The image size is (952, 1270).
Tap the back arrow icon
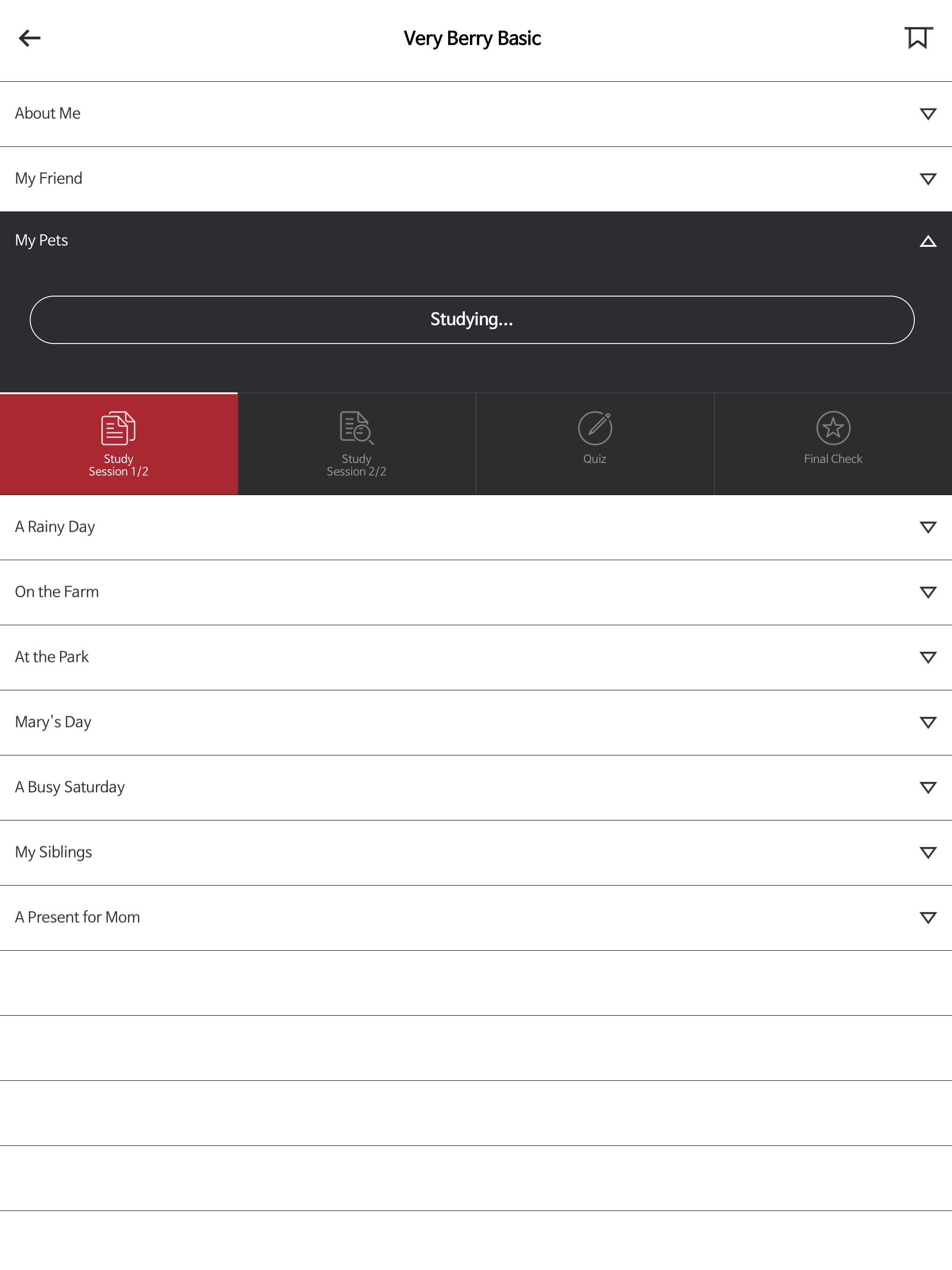click(x=30, y=39)
